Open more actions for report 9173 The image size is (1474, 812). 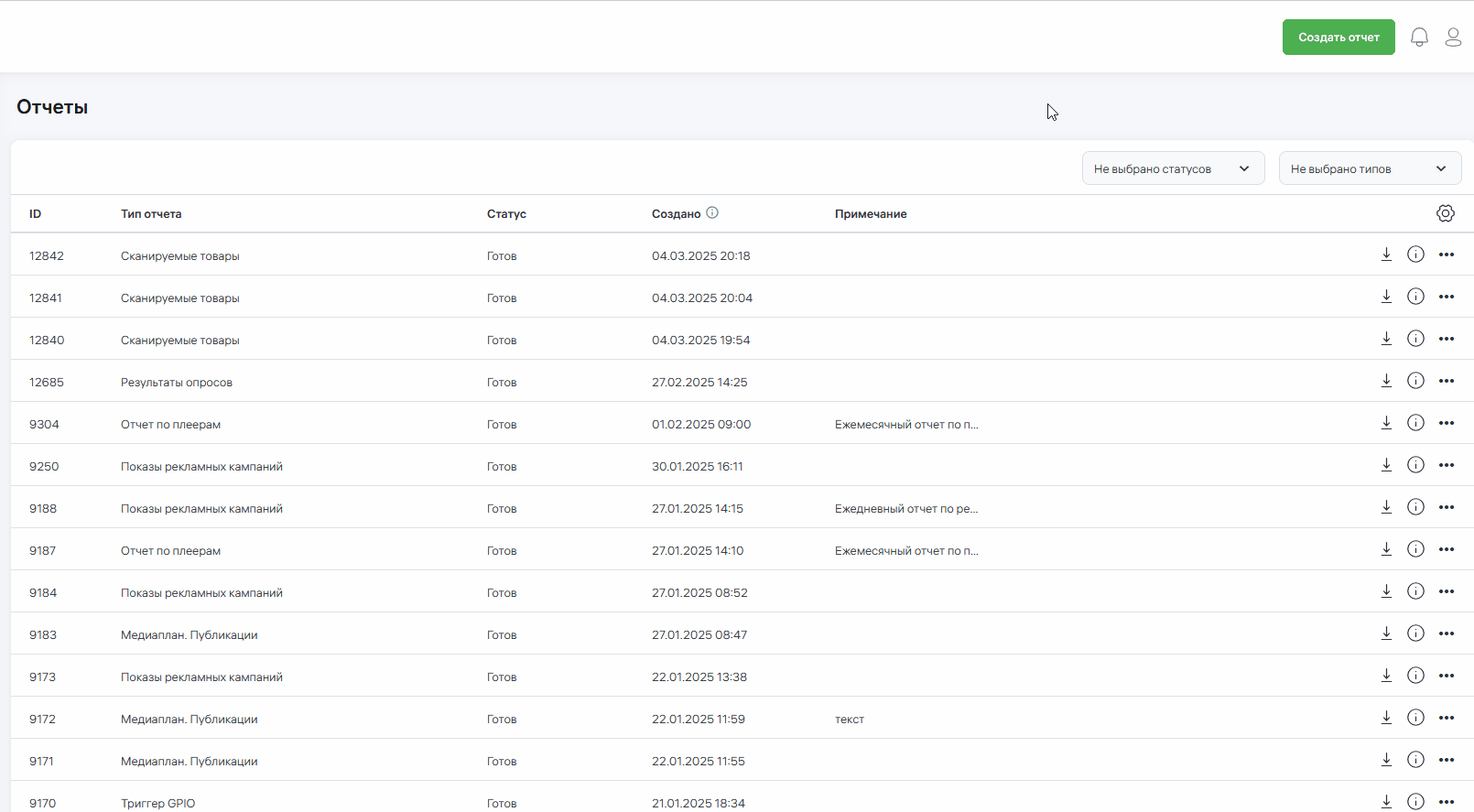click(1447, 676)
